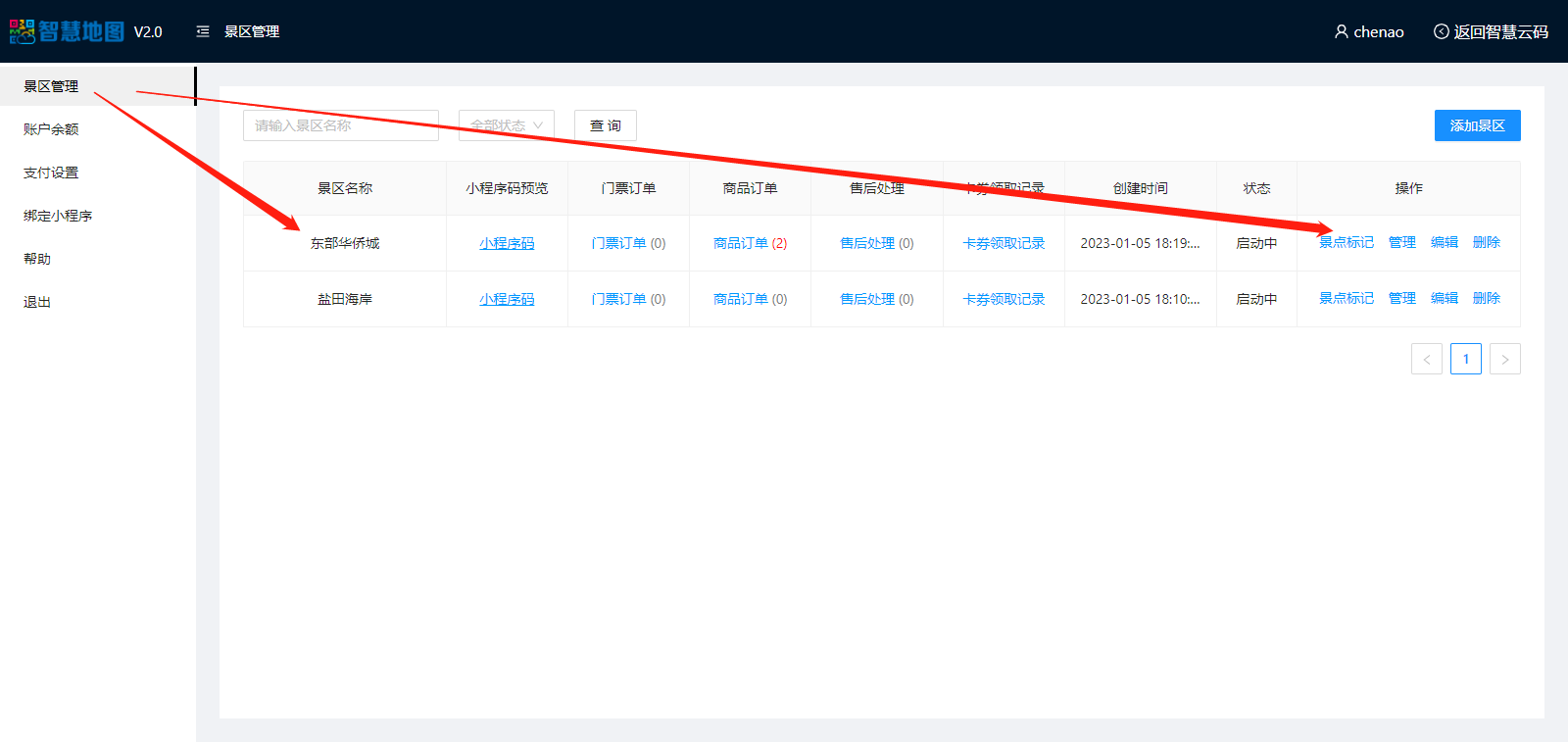This screenshot has width=1568, height=742.
Task: Select page 1 in pagination
Action: point(1465,359)
